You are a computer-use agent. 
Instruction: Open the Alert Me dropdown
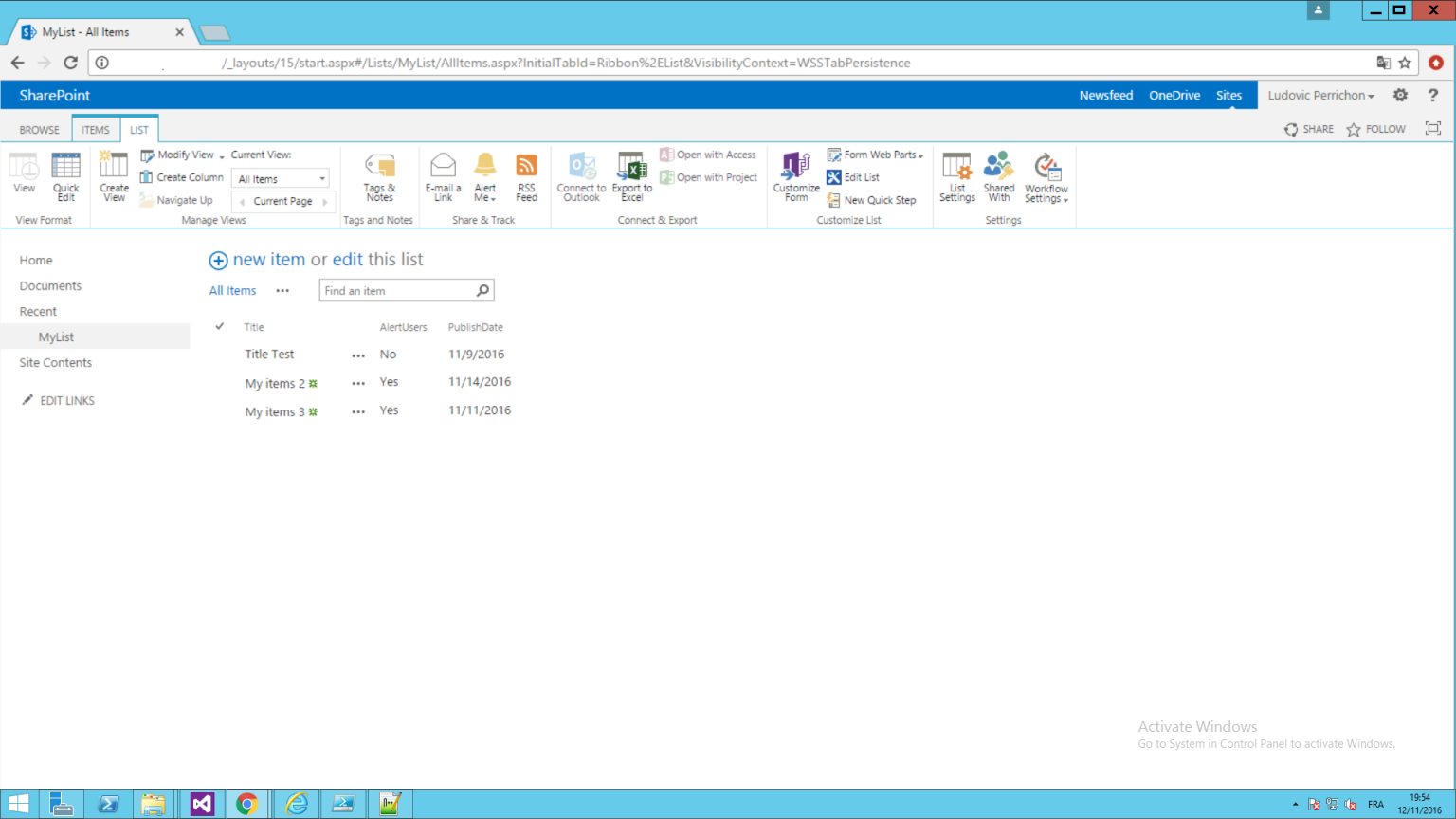click(485, 176)
